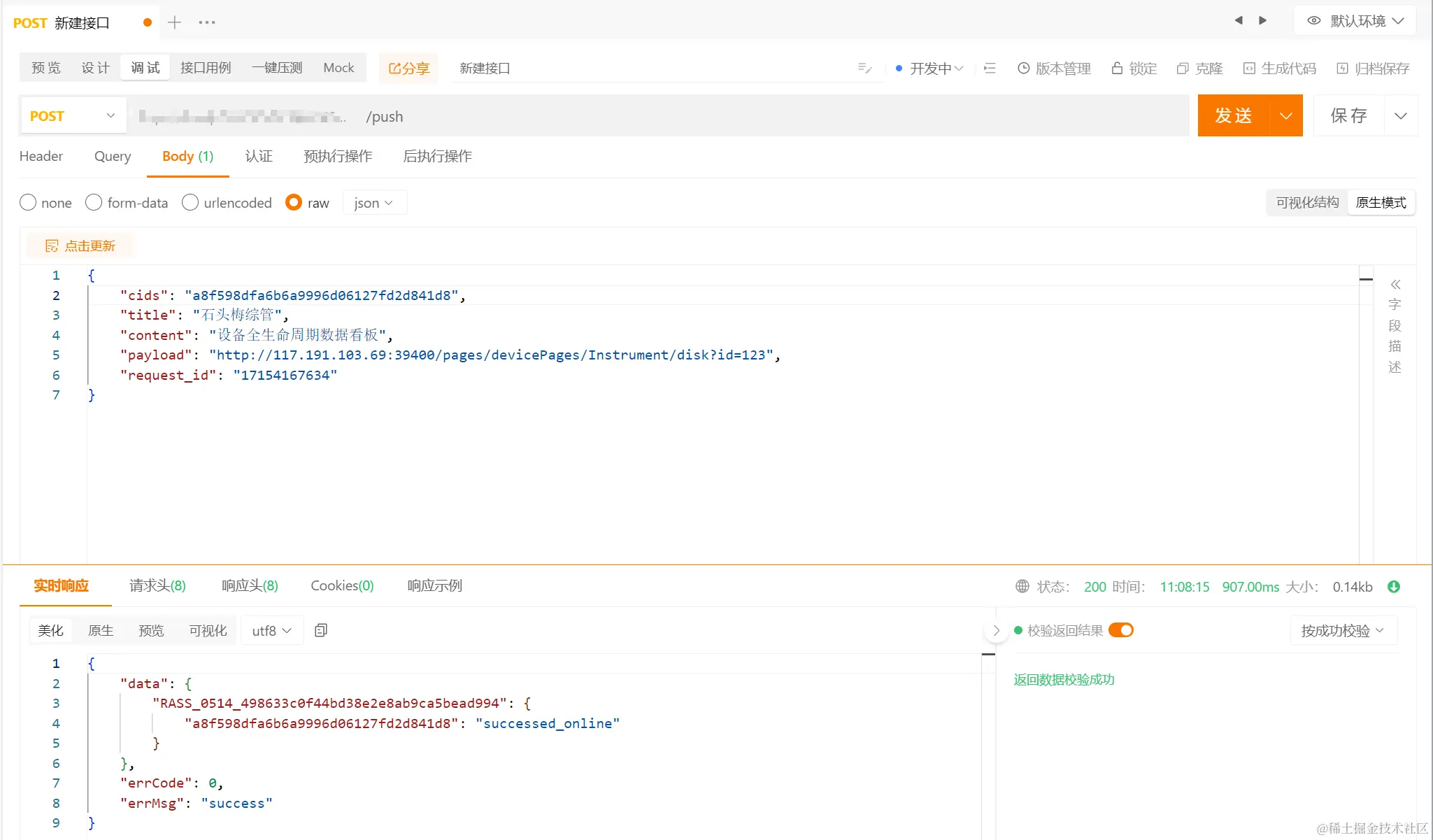1433x840 pixels.
Task: Click the orange 发送 send button
Action: click(x=1234, y=116)
